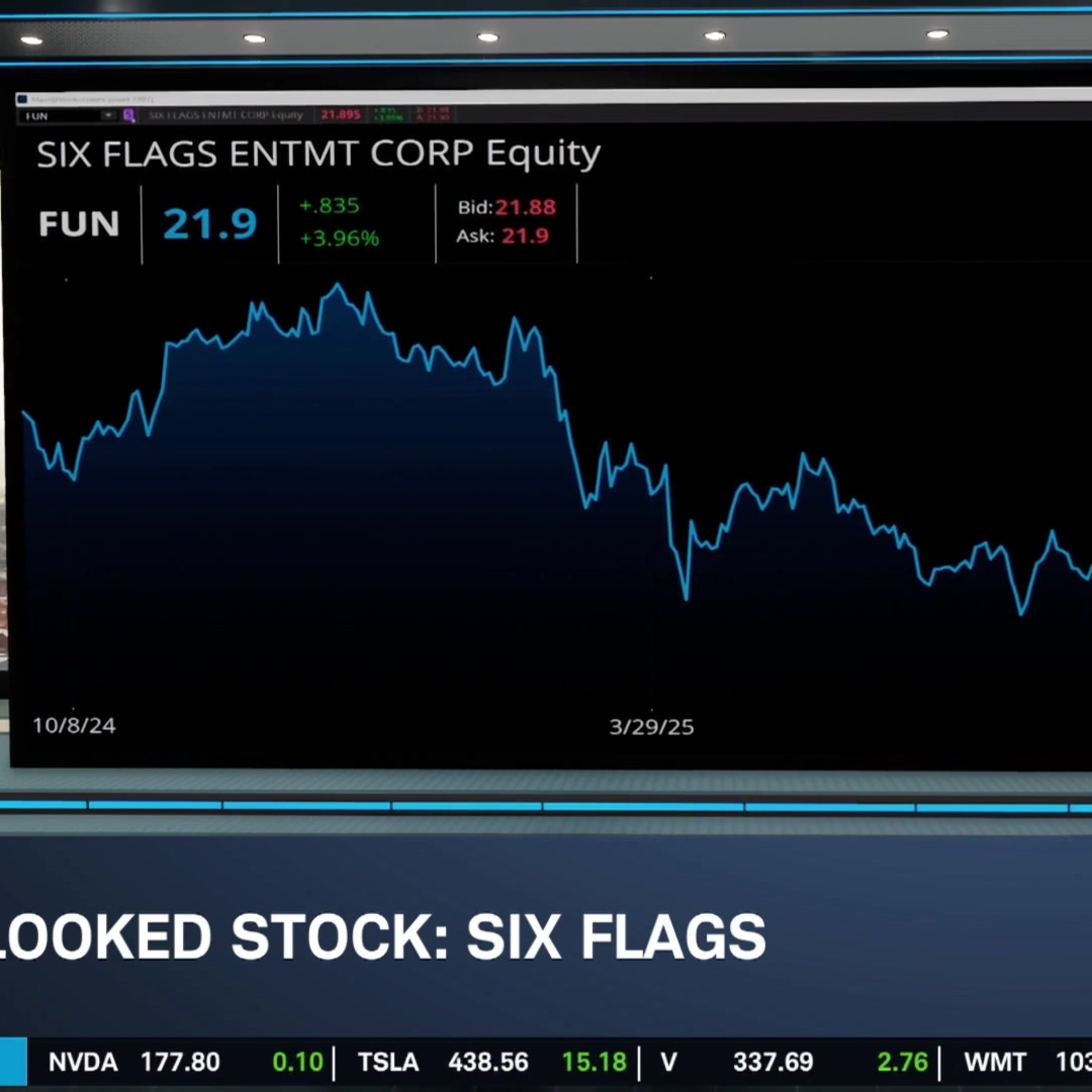Click TSLA change 15.18 in ticker
This screenshot has height=1092, width=1092.
[594, 1062]
